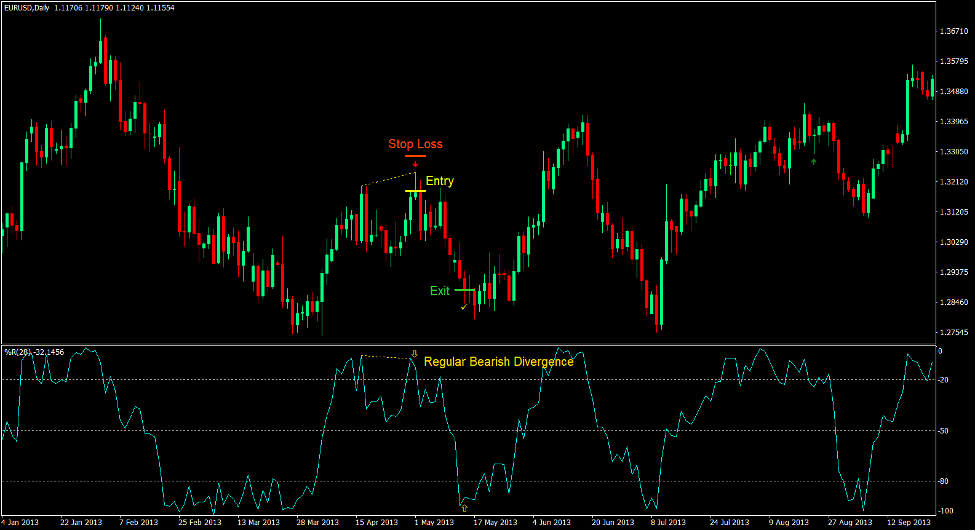Screen dimensions: 977x531
Task: Click the 17 May 2013 date label
Action: [x=495, y=522]
